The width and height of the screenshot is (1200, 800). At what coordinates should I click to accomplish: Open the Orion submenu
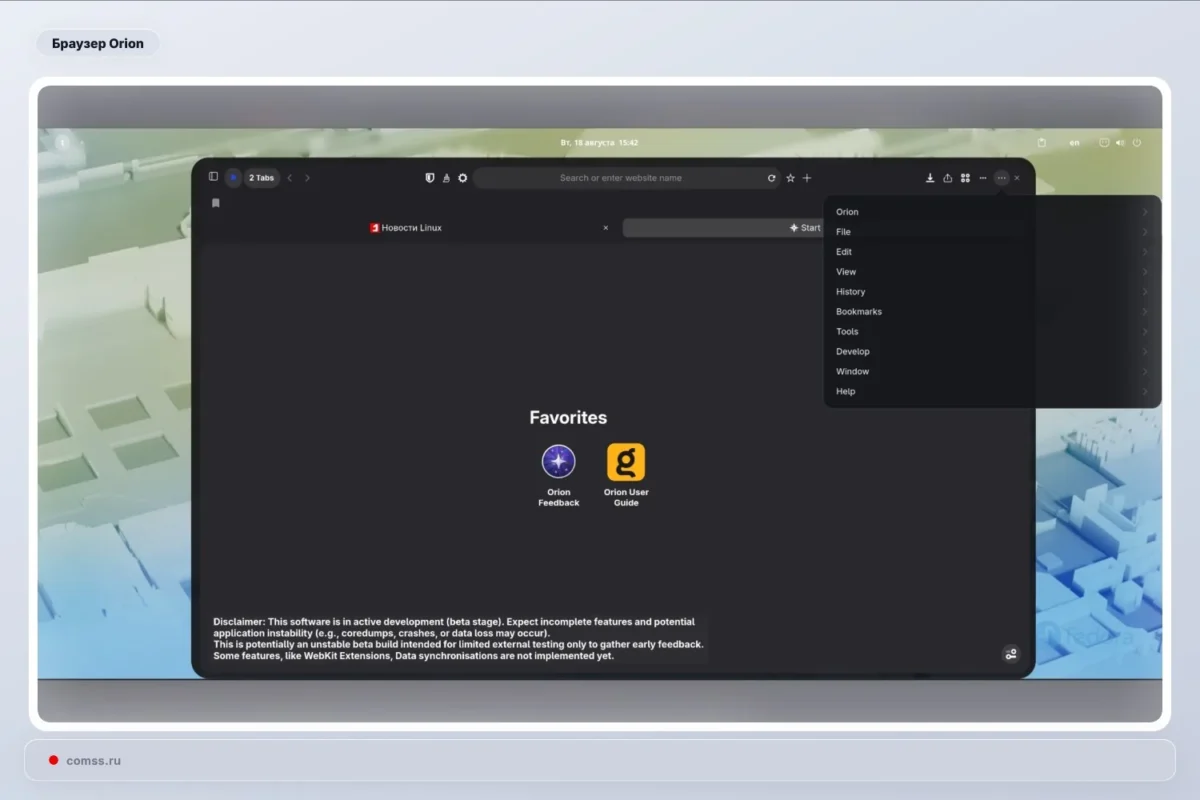pyautogui.click(x=992, y=212)
